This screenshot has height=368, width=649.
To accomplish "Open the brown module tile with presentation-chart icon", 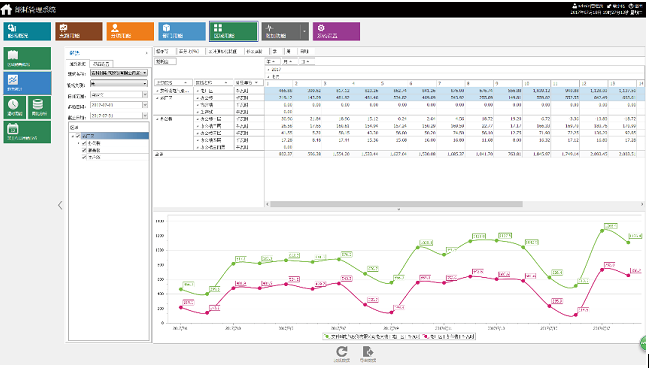I will pyautogui.click(x=79, y=31).
